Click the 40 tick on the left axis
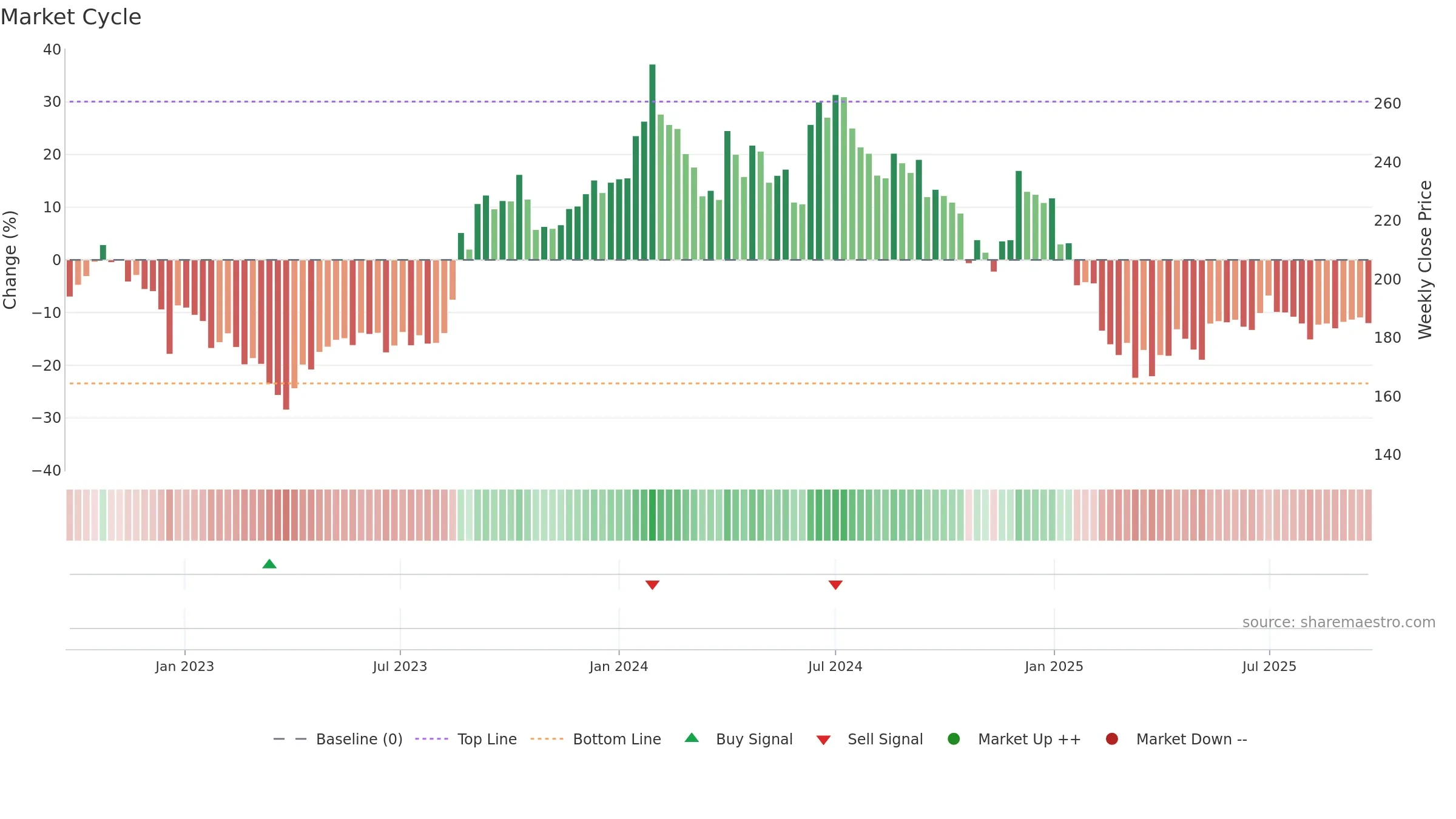1456x819 pixels. pos(52,50)
